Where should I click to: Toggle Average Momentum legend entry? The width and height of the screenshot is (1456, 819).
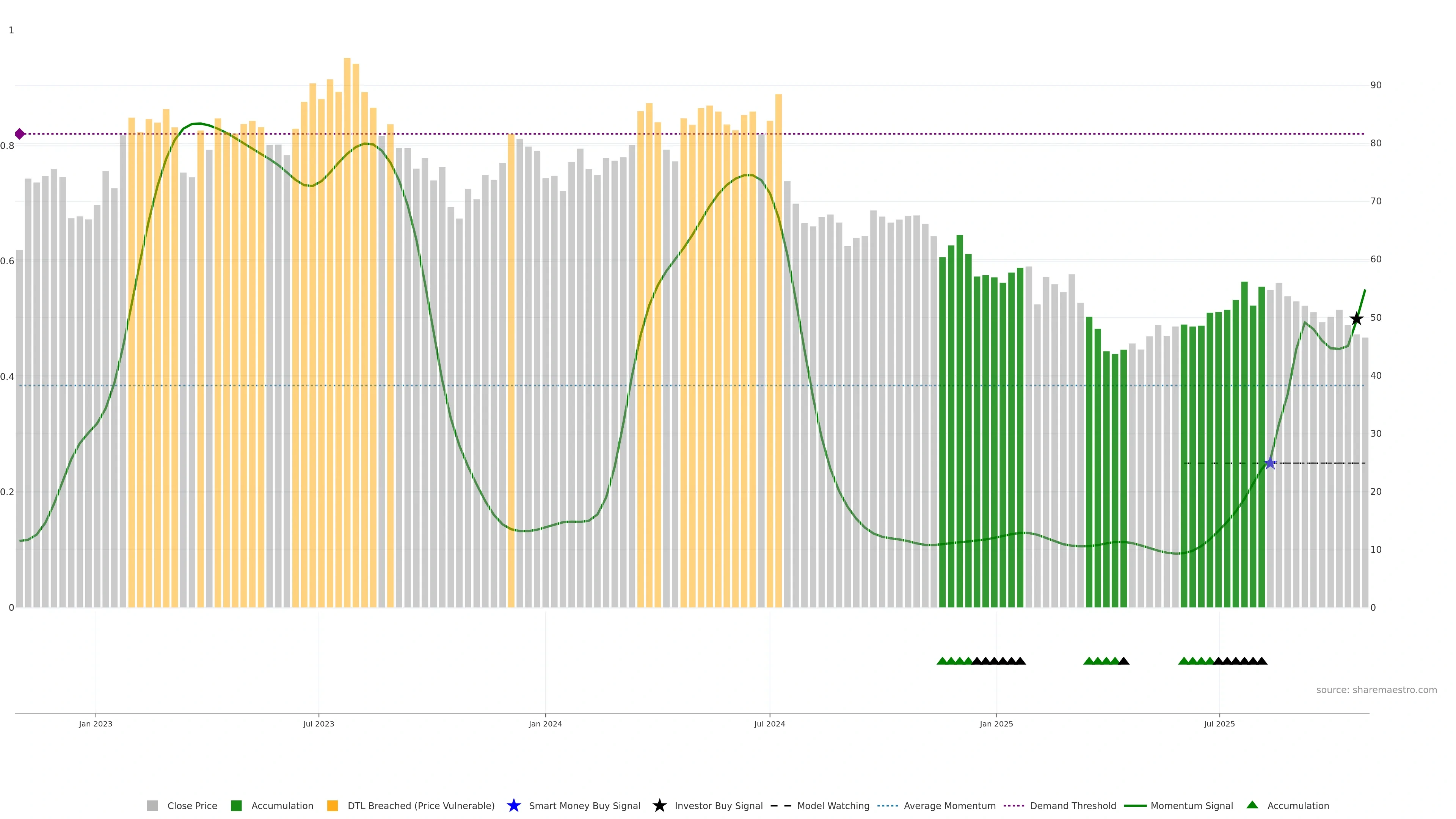(x=949, y=806)
